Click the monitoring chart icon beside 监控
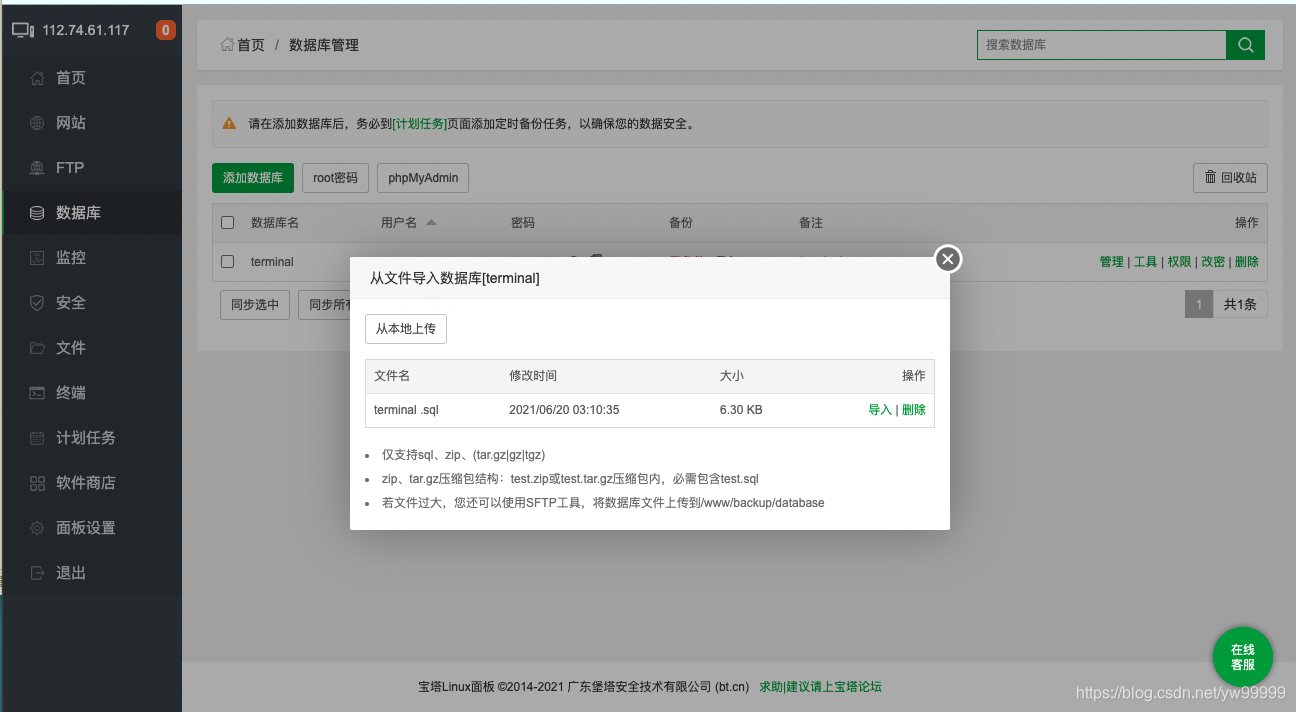 (38, 258)
